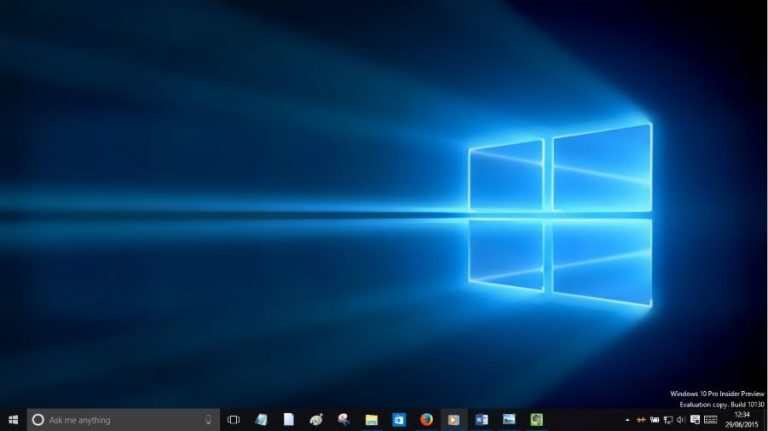This screenshot has height=431, width=768.
Task: Open the Photos picture app icon
Action: 509,419
